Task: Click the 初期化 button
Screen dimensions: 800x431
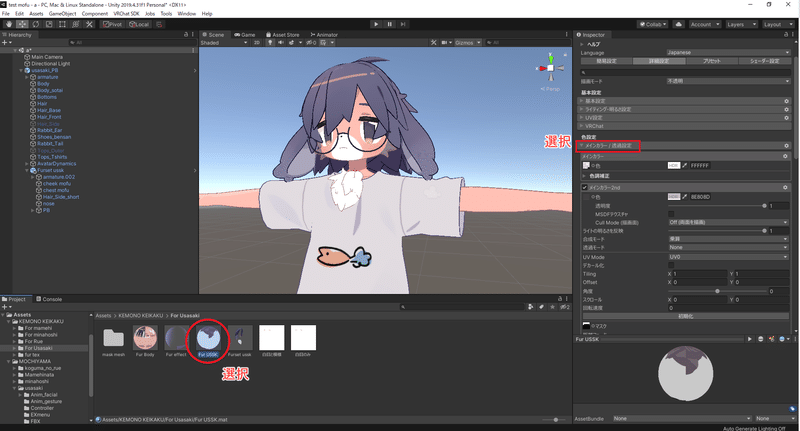Action: 686,316
